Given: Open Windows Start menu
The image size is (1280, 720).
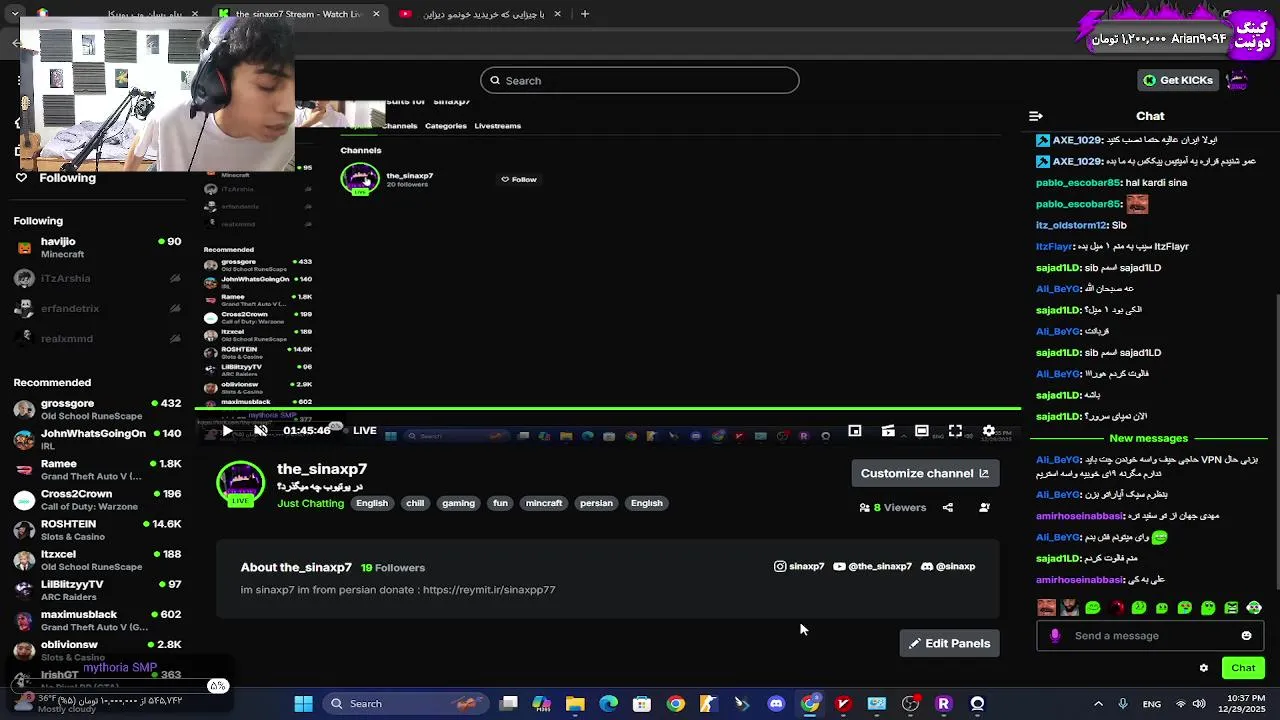Looking at the screenshot, I should point(303,703).
